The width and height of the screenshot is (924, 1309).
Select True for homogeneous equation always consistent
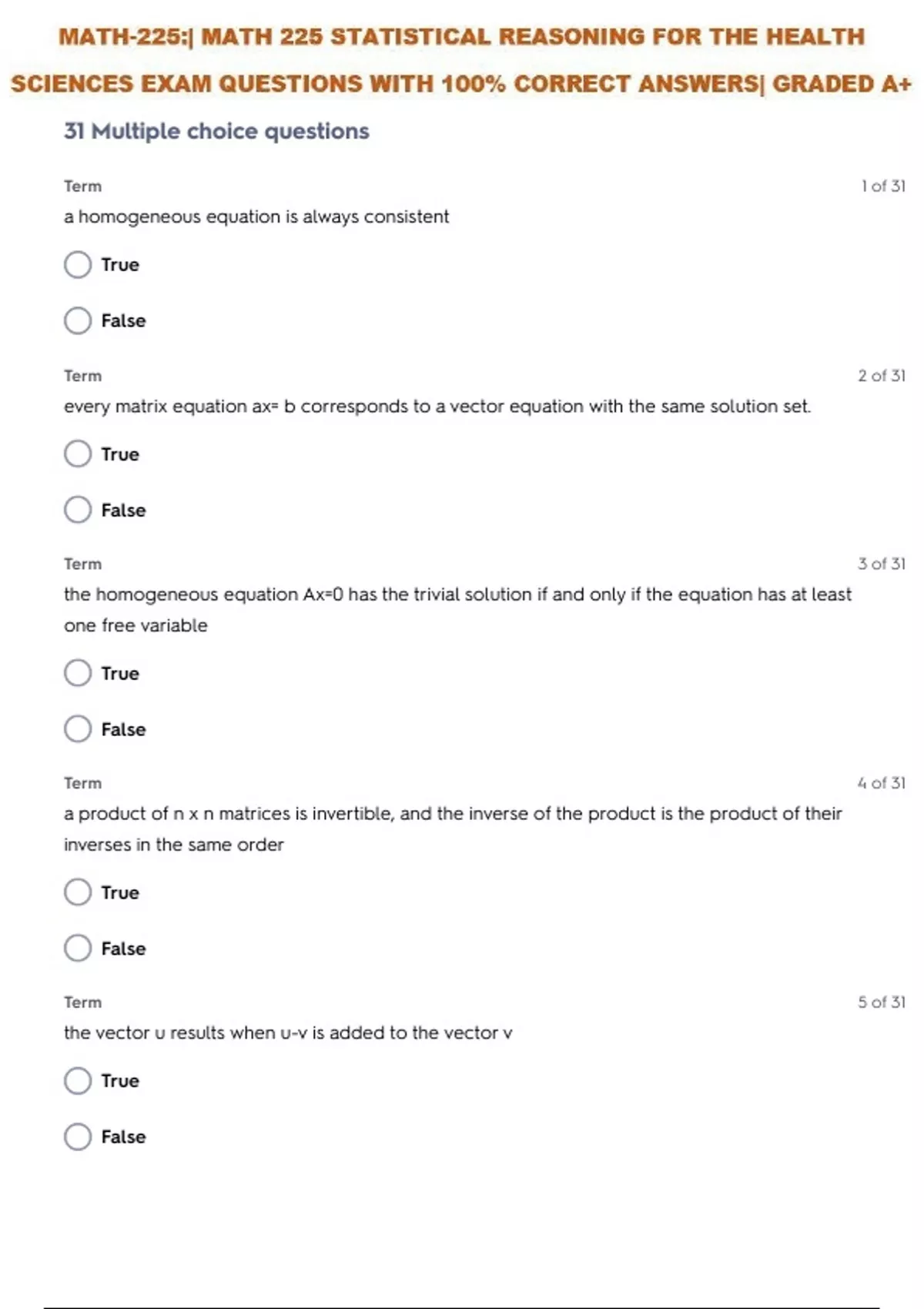pyautogui.click(x=78, y=265)
